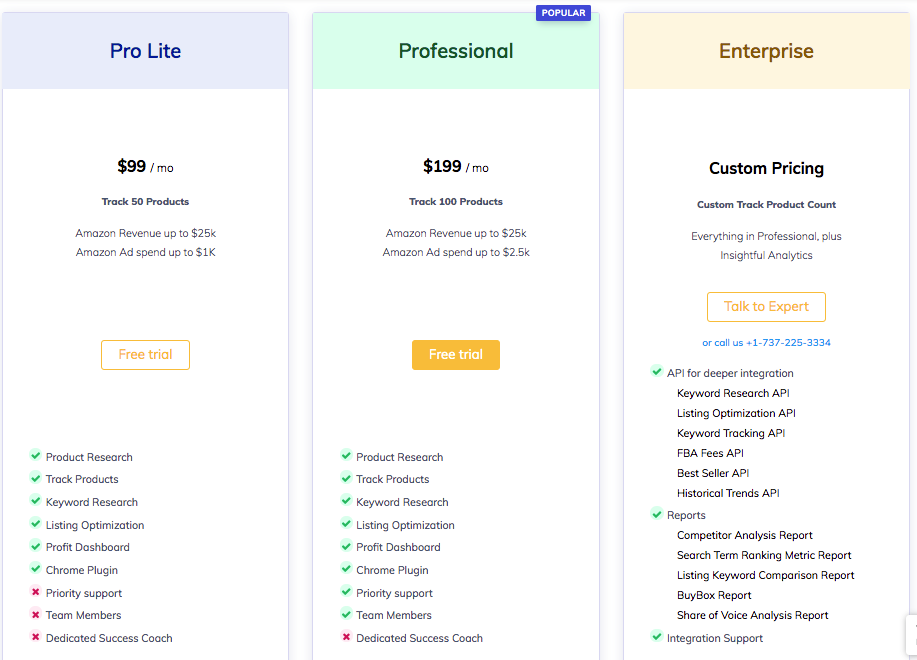Click the Professional plan title
The width and height of the screenshot is (917, 660).
(x=456, y=51)
